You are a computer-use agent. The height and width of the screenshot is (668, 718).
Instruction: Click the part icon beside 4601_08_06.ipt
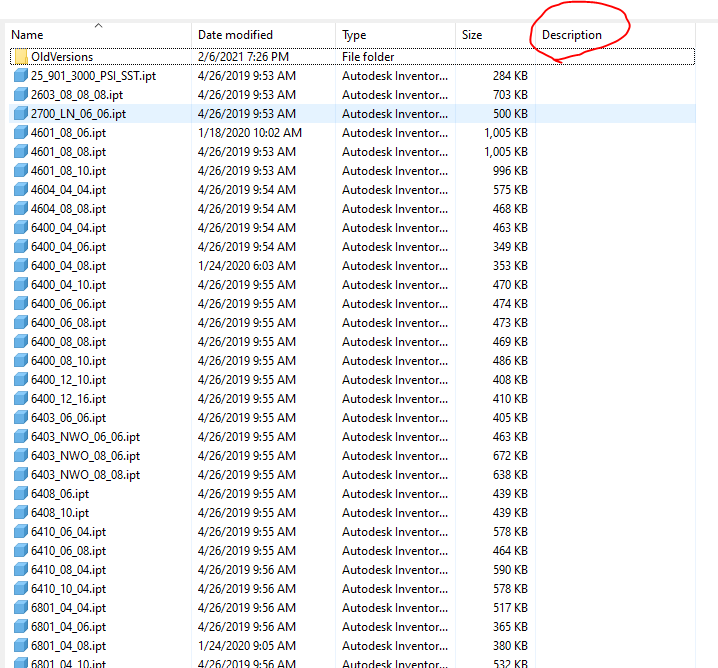pos(21,133)
